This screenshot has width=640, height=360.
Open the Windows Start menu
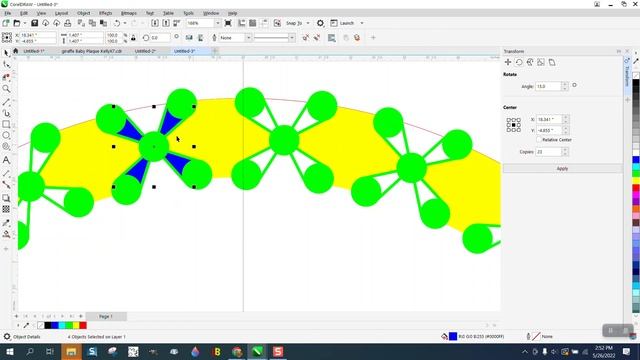(x=9, y=352)
